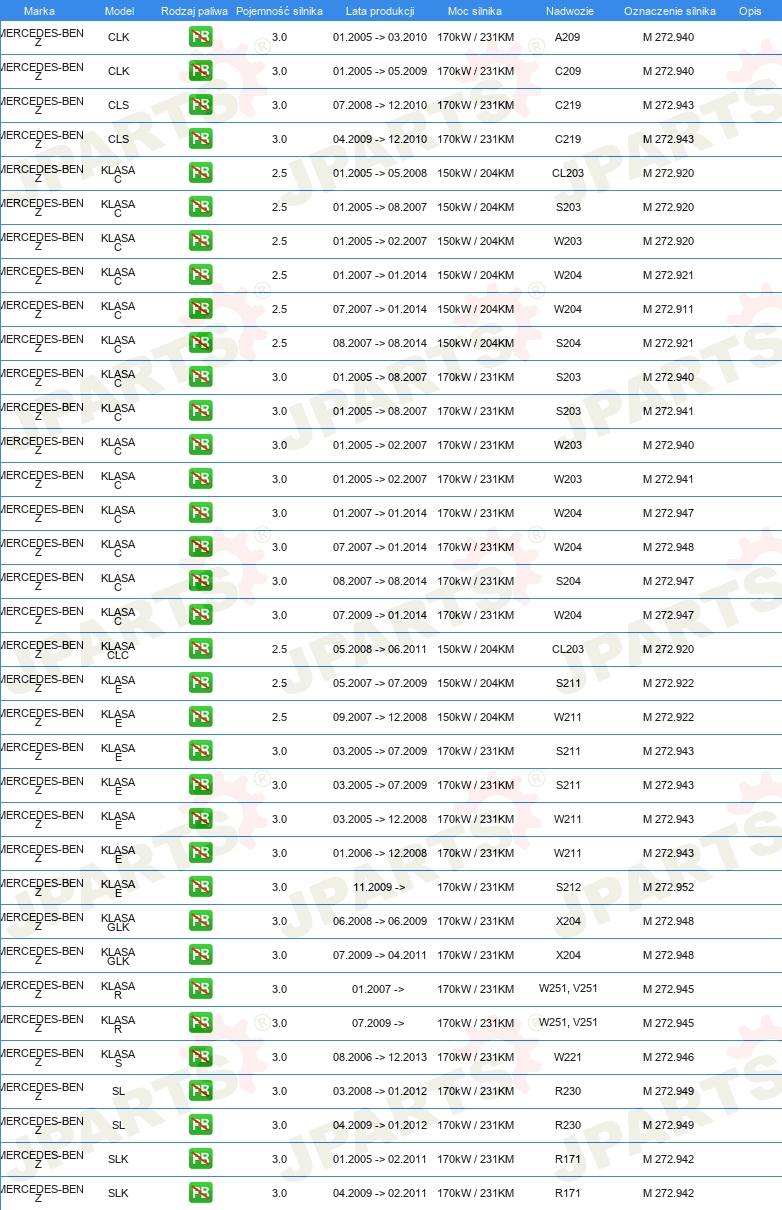Image resolution: width=782 pixels, height=1210 pixels.
Task: Select engine code M 272.946
Action: [668, 1058]
